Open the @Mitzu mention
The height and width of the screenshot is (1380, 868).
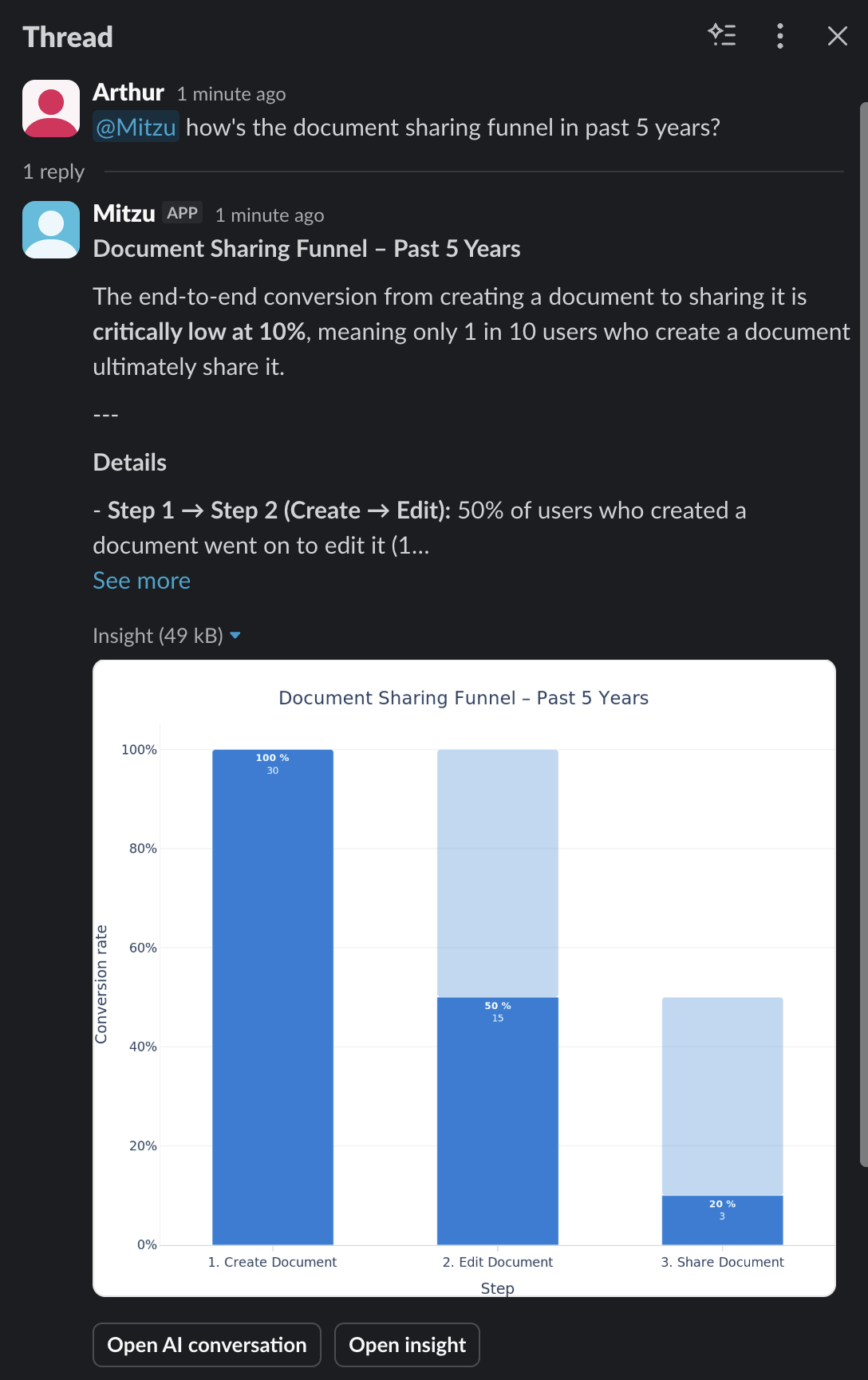click(x=136, y=126)
